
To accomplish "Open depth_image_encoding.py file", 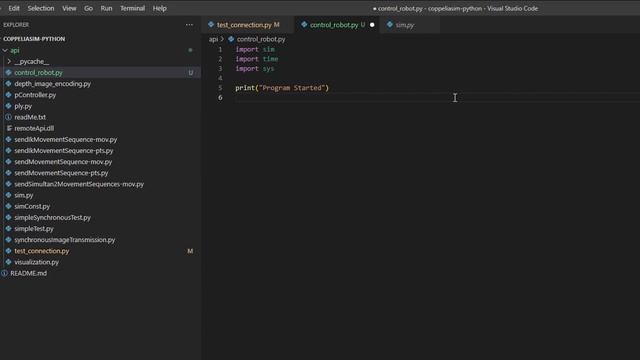I will [x=53, y=84].
